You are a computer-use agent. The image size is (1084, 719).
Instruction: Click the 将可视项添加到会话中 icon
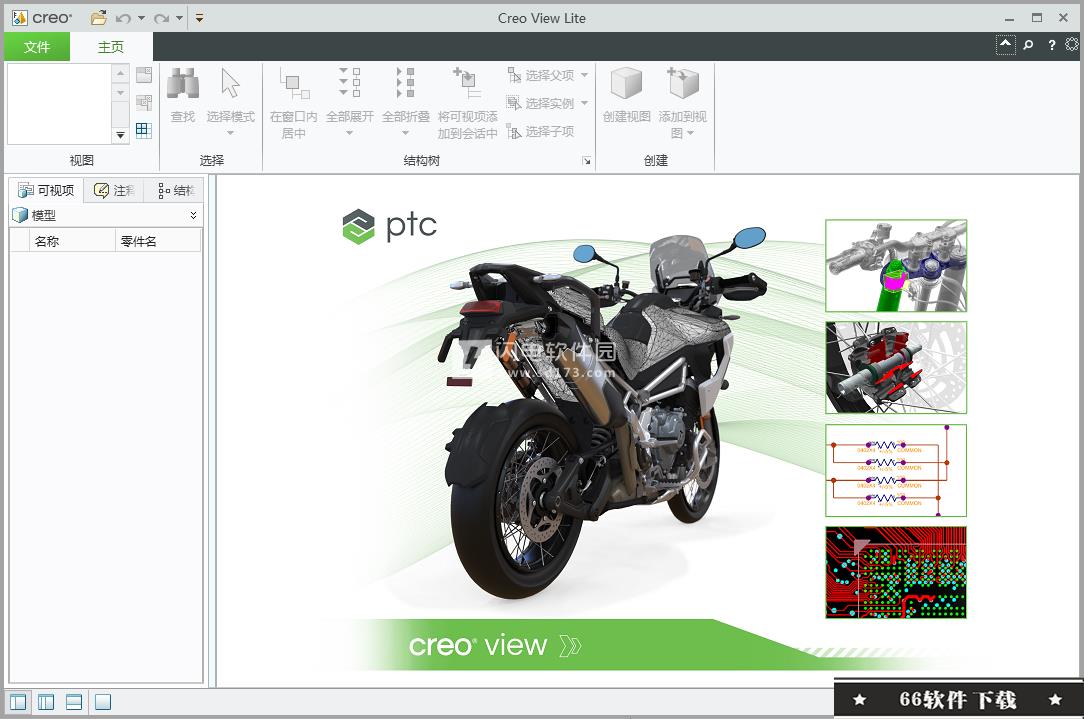tap(467, 83)
